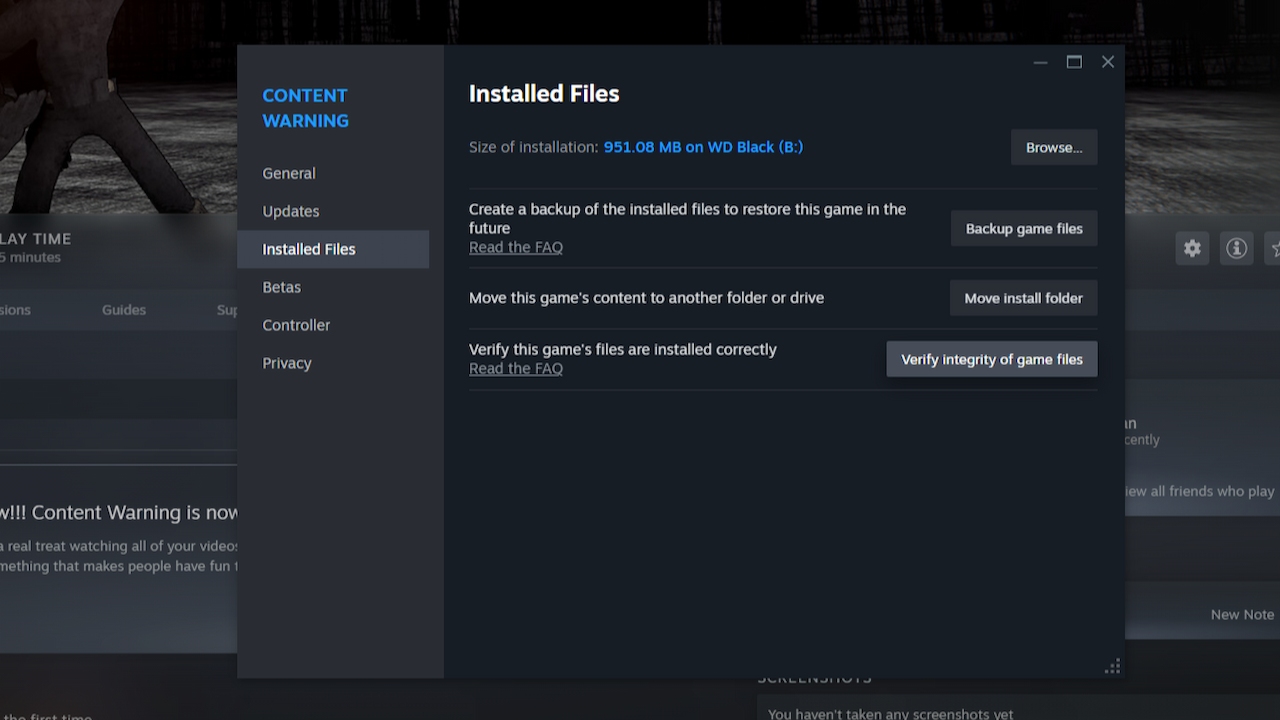Maximize the properties window
The image size is (1280, 720).
[x=1074, y=62]
